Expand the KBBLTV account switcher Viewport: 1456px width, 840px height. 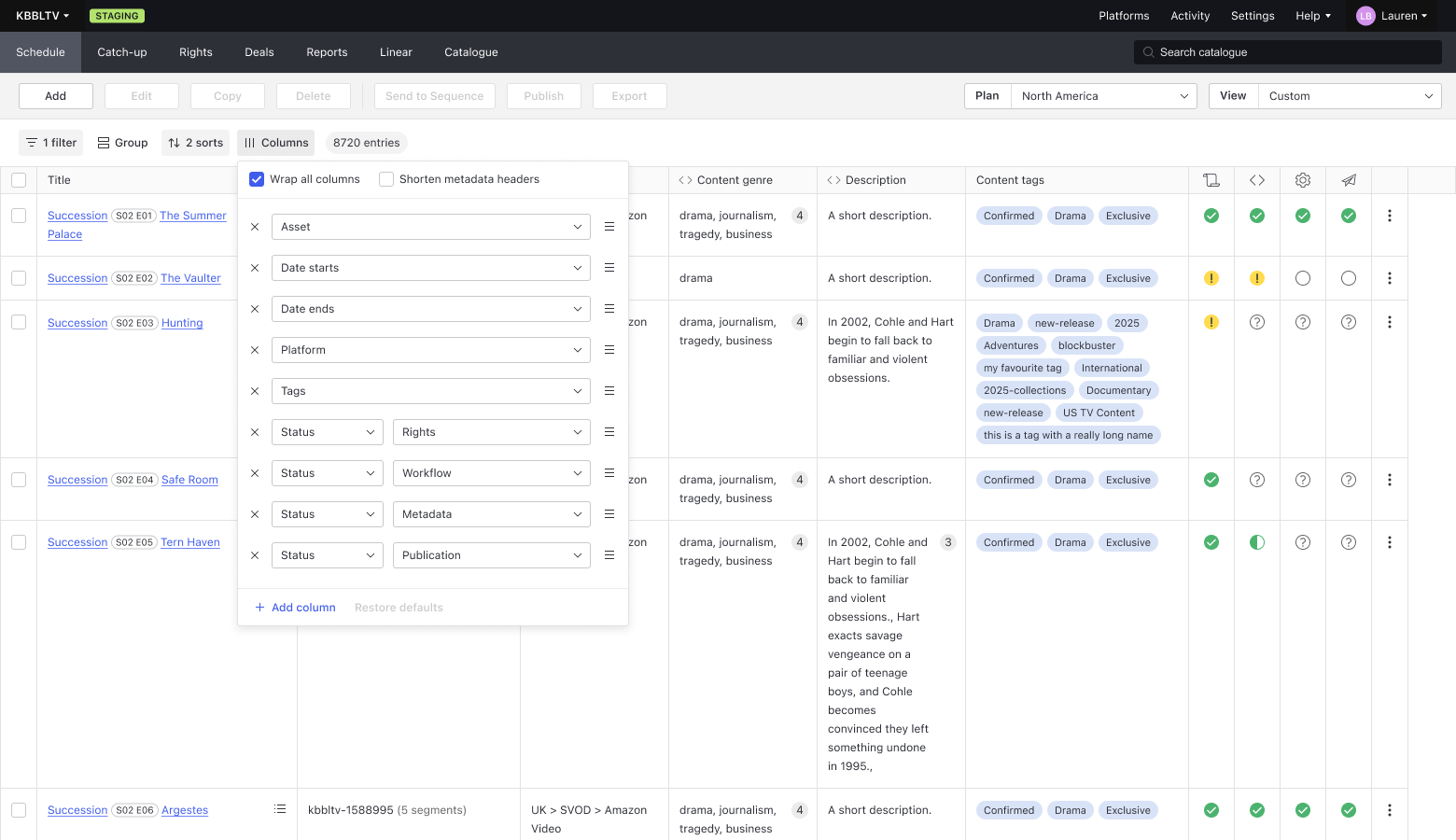pyautogui.click(x=43, y=16)
